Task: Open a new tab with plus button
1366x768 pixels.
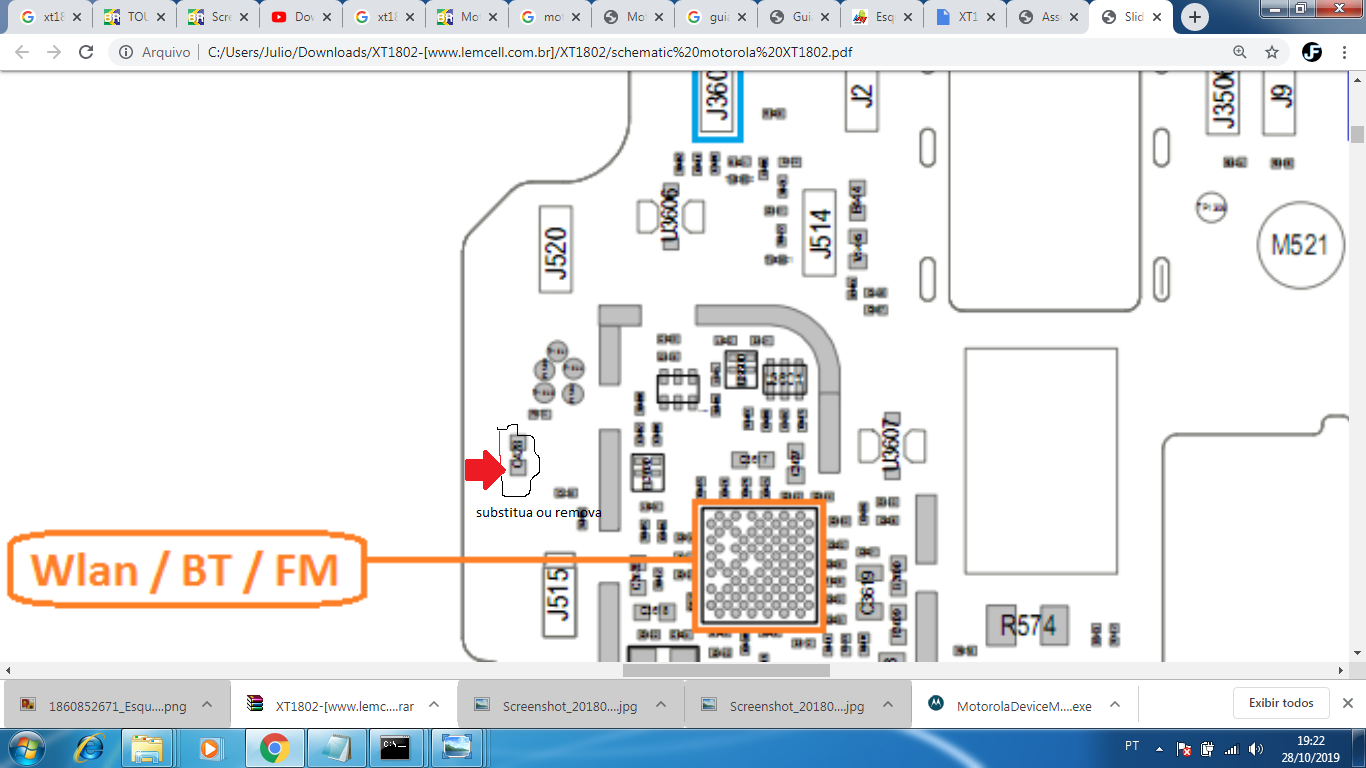Action: click(x=1194, y=17)
